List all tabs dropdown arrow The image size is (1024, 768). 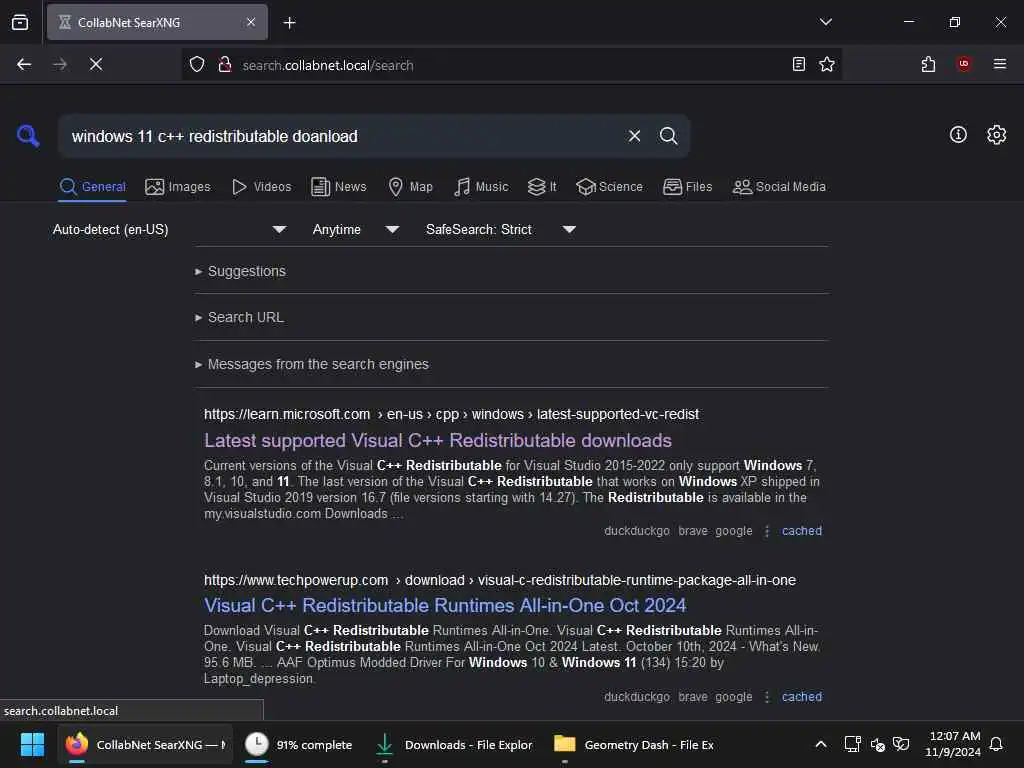(x=825, y=22)
